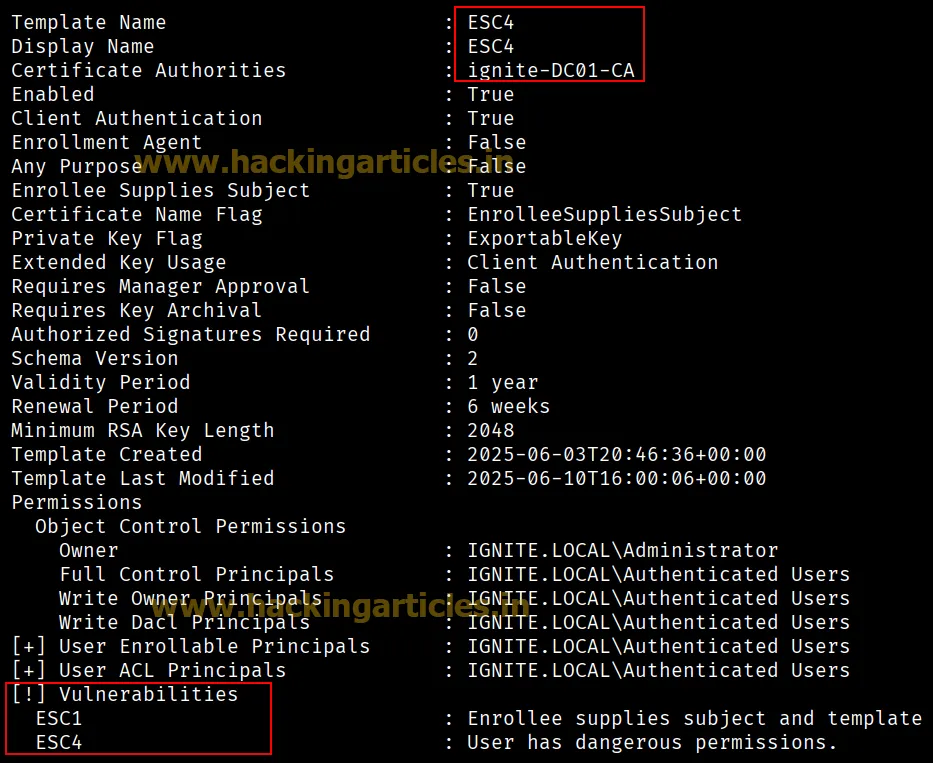Click the "[+]" marker before User Enrollable Principals
The image size is (933, 763).
[29, 646]
